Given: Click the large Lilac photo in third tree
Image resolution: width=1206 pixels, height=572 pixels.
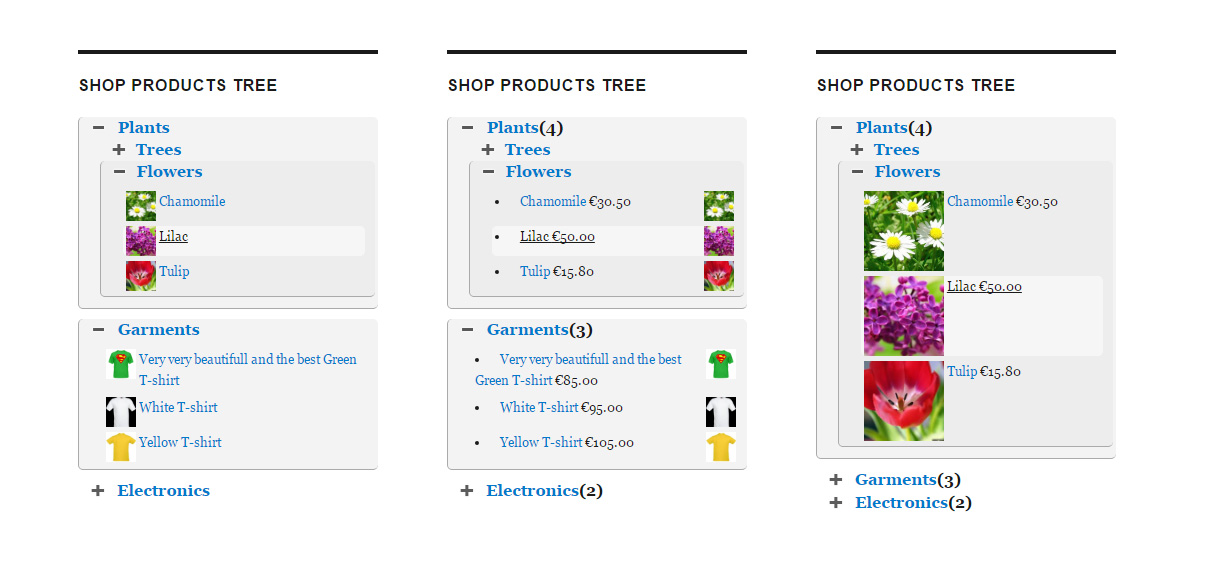Looking at the screenshot, I should point(904,316).
